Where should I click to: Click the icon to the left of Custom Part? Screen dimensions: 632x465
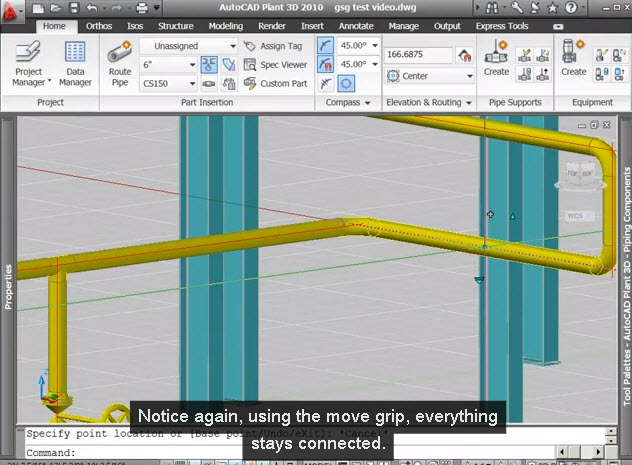tap(250, 83)
